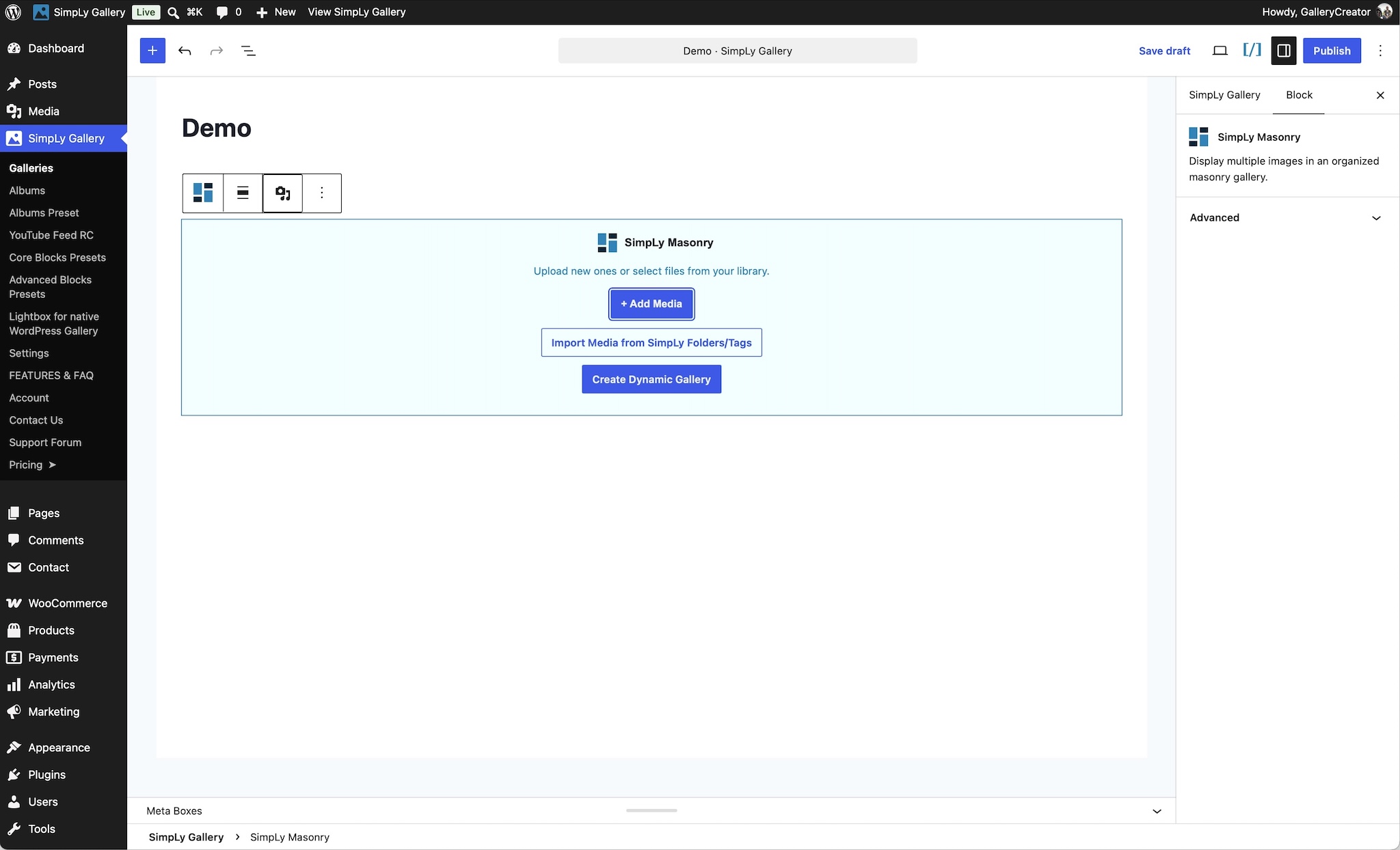Screen dimensions: 1400x850
Task: Click the Demo page title heading
Action: pyautogui.click(x=217, y=128)
